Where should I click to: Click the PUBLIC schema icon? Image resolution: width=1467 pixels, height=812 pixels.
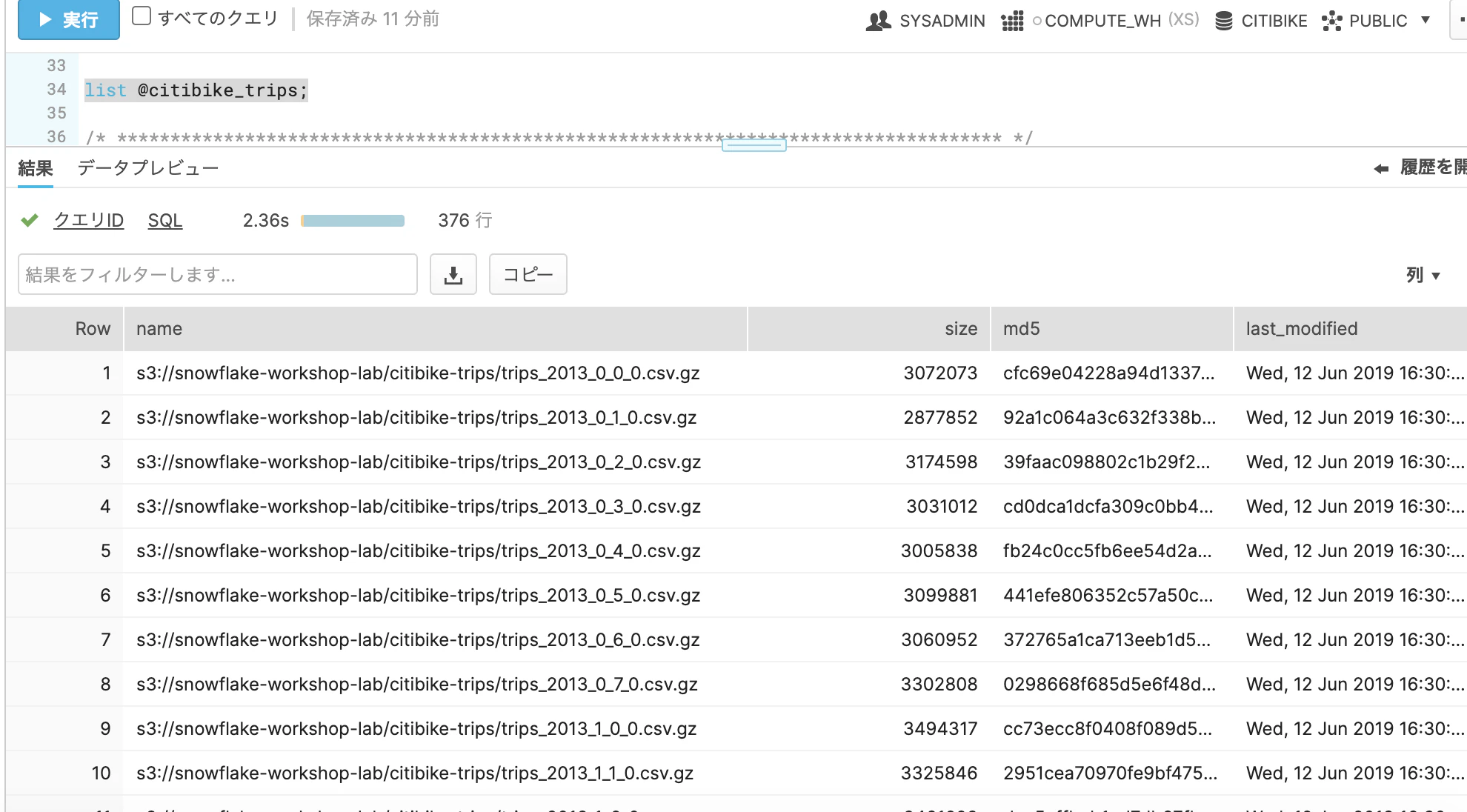pos(1331,21)
